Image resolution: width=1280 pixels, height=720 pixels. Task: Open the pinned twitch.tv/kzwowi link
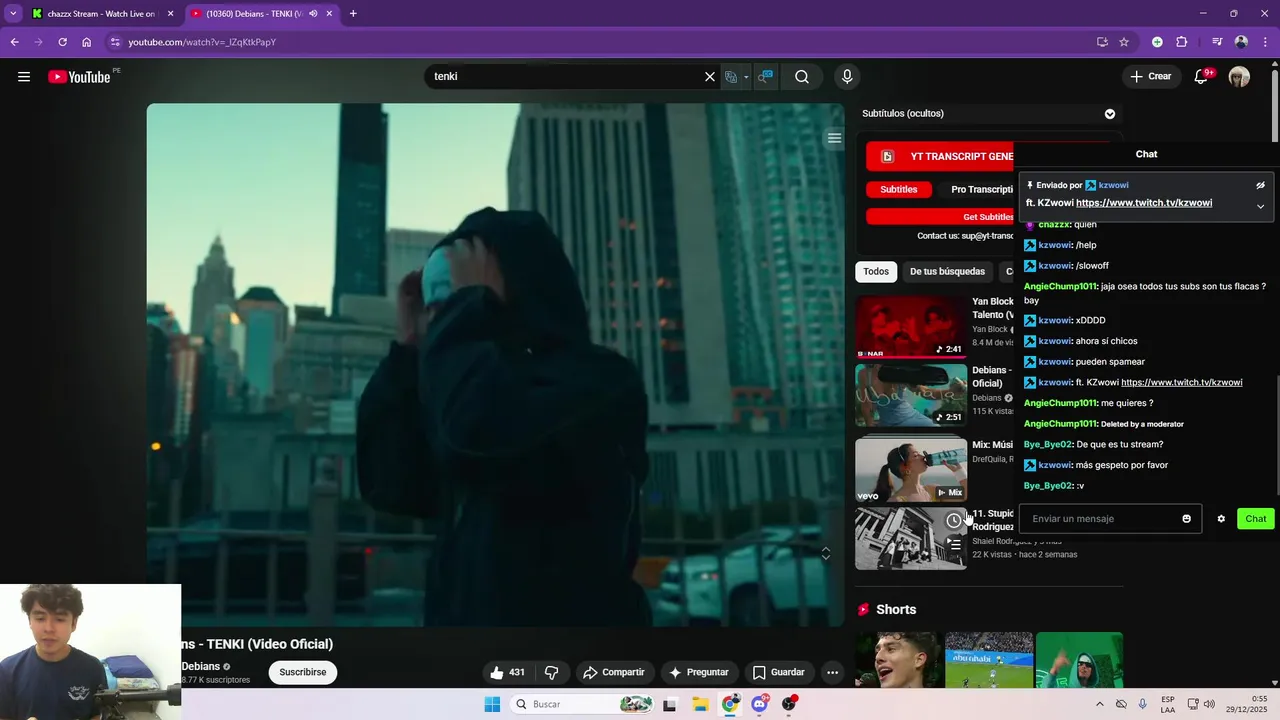pos(1144,203)
